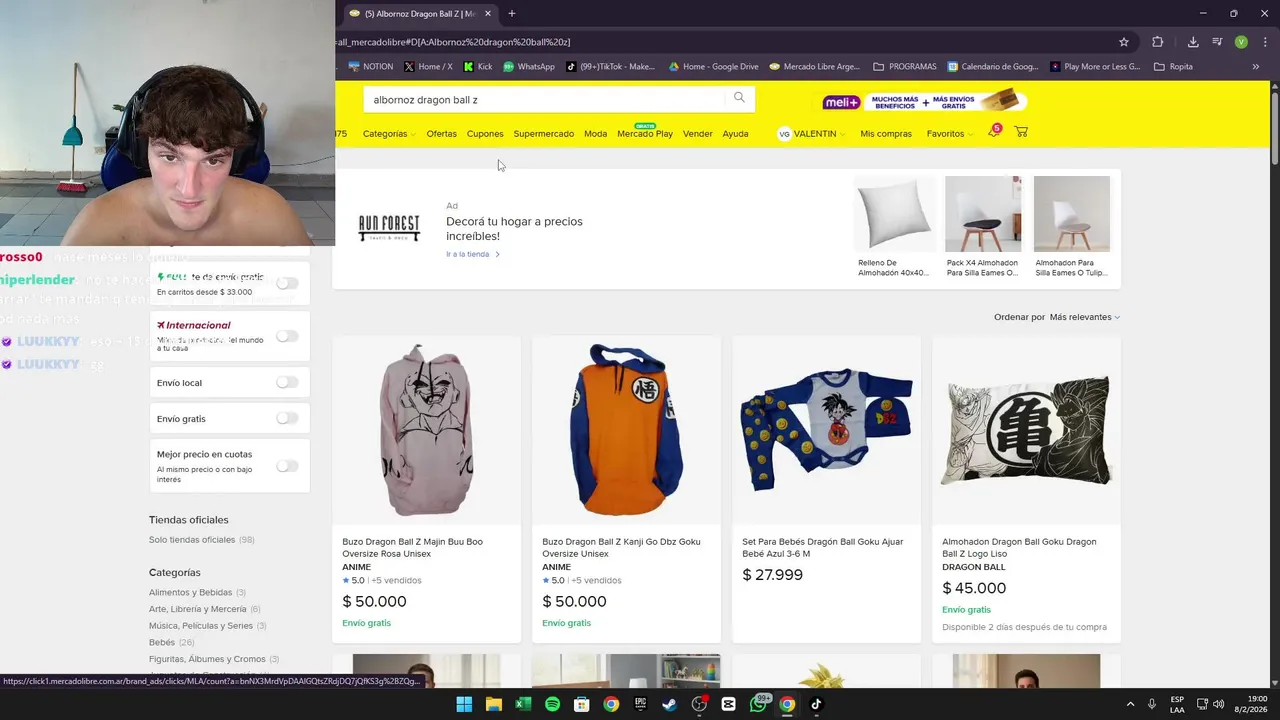Open TikTok app from taskbar
This screenshot has height=720, width=1280.
coord(816,704)
